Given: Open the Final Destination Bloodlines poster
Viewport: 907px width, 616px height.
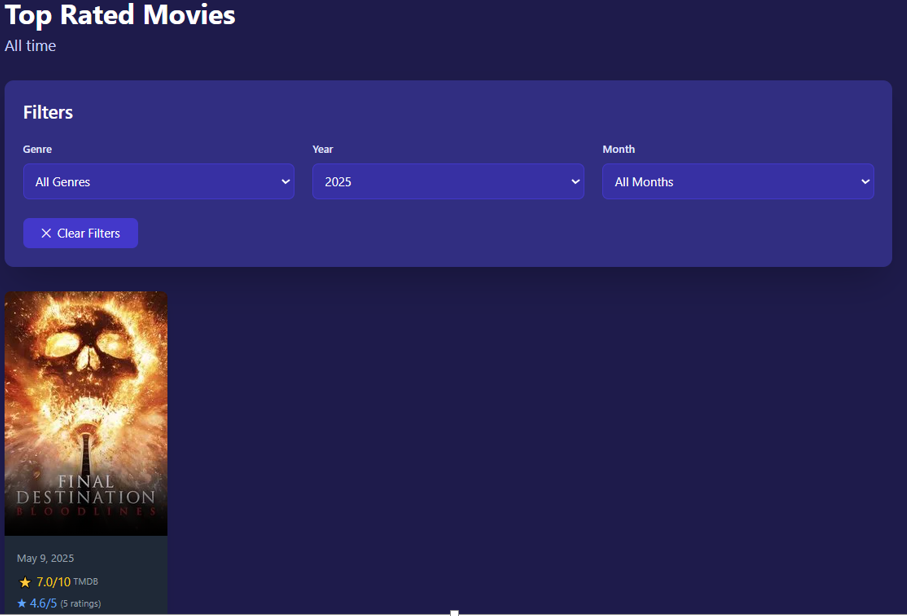Looking at the screenshot, I should 86,414.
